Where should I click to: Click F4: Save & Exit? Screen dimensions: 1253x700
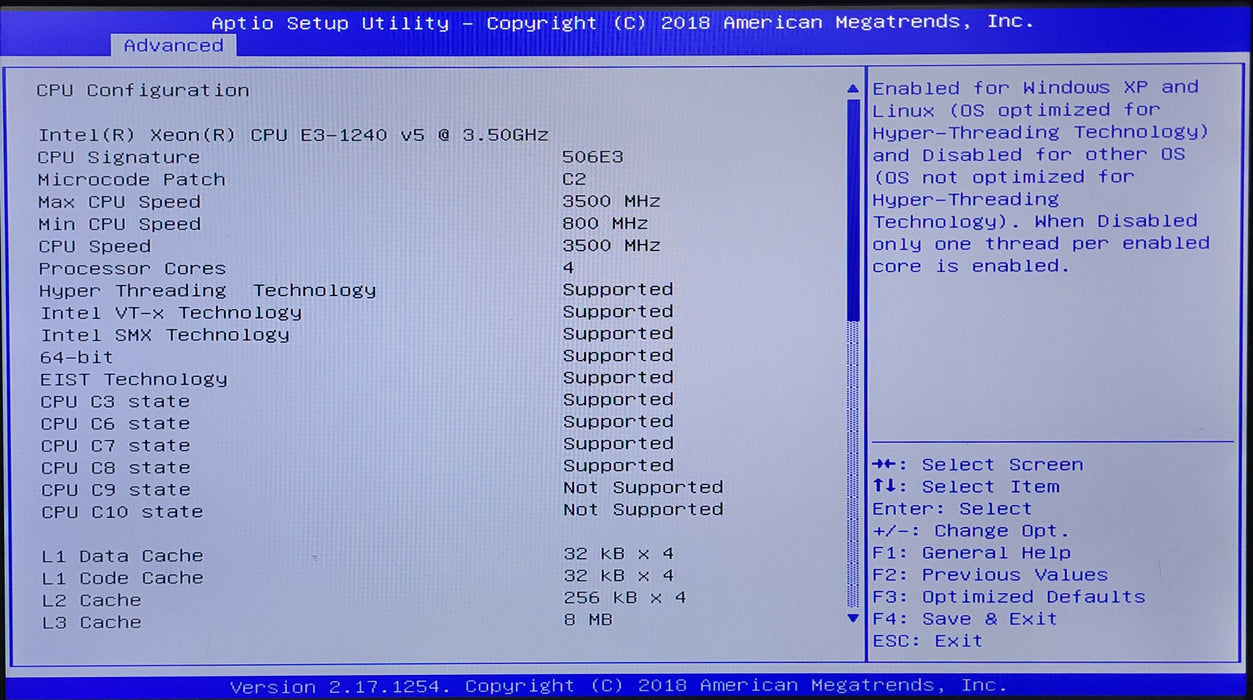pos(965,619)
